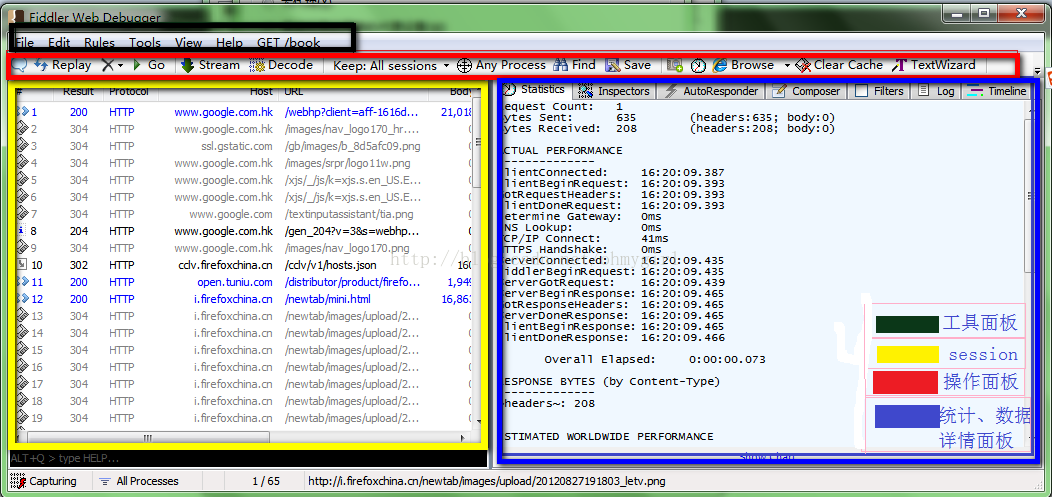Image resolution: width=1052 pixels, height=497 pixels.
Task: Select session number 19 in the list
Action: [x=37, y=418]
